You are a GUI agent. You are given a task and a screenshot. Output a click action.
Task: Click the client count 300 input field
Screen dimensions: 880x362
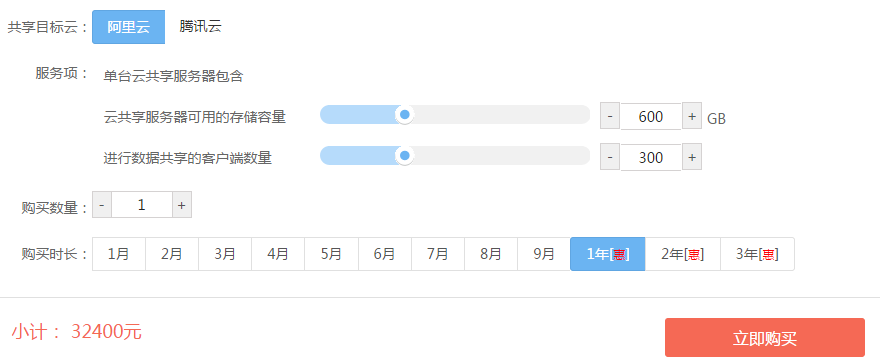coord(651,157)
